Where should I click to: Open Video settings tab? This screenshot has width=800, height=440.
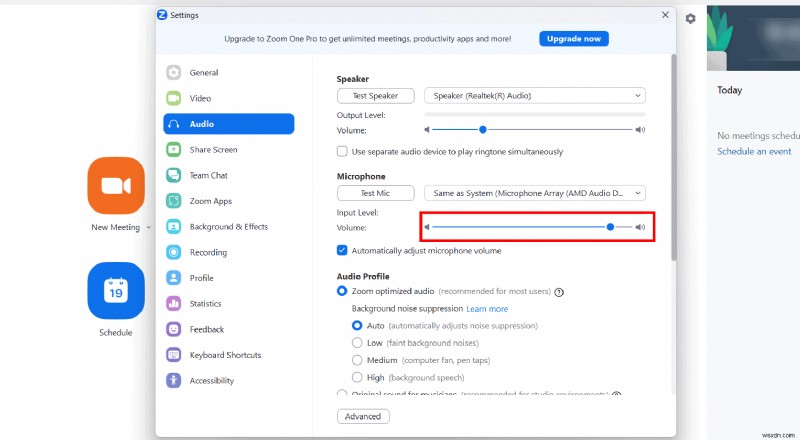[x=229, y=98]
